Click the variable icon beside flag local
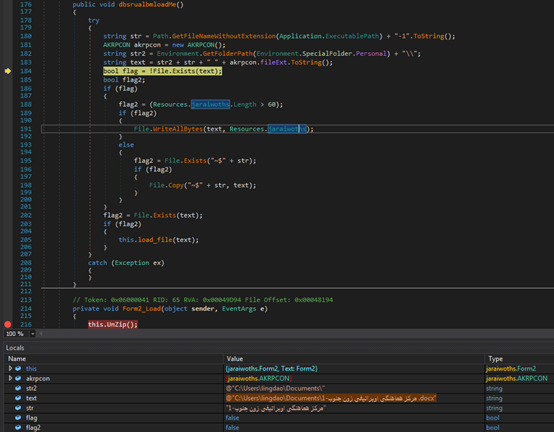The image size is (554, 432). pyautogui.click(x=18, y=418)
